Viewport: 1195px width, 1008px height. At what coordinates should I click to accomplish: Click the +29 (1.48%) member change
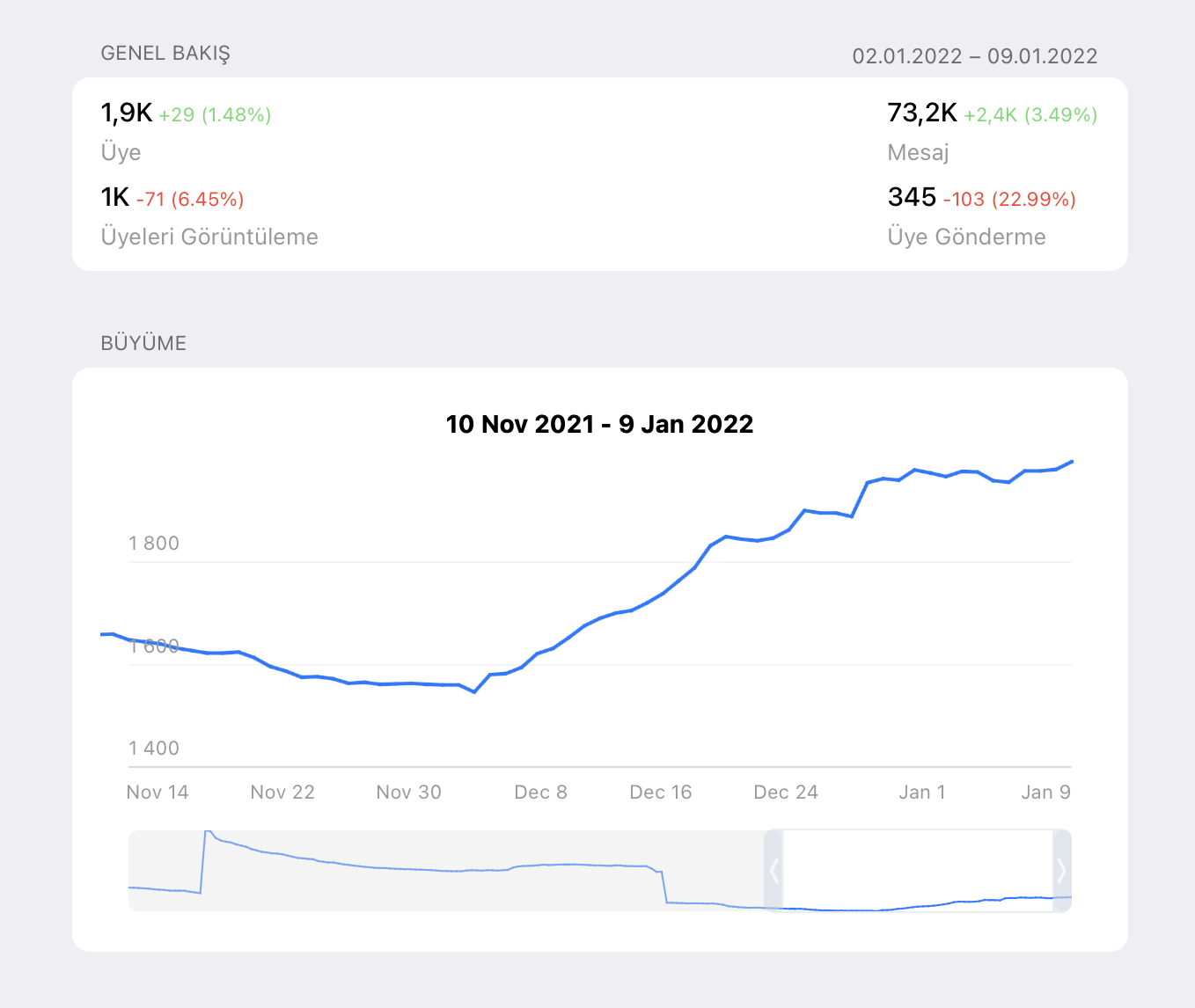(215, 115)
